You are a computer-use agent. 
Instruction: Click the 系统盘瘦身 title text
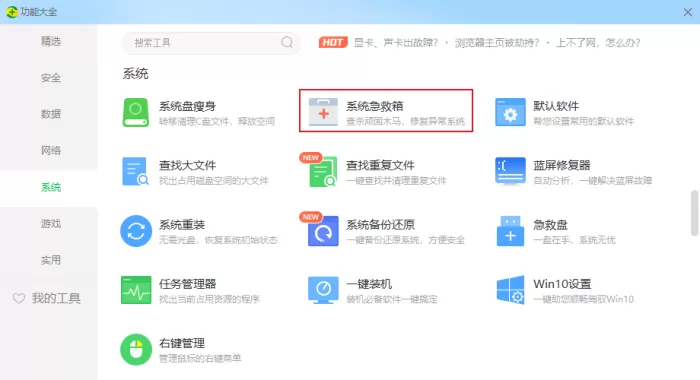coord(188,106)
